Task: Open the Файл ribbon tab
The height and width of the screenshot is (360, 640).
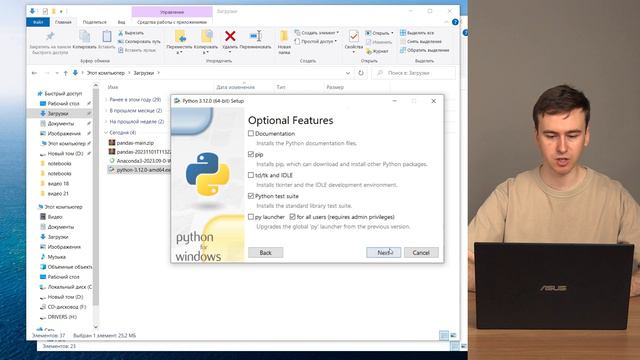Action: (x=38, y=22)
